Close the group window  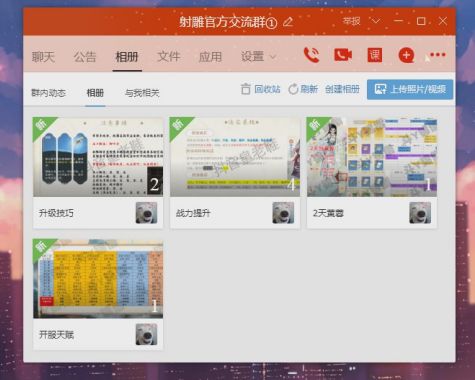click(x=443, y=21)
